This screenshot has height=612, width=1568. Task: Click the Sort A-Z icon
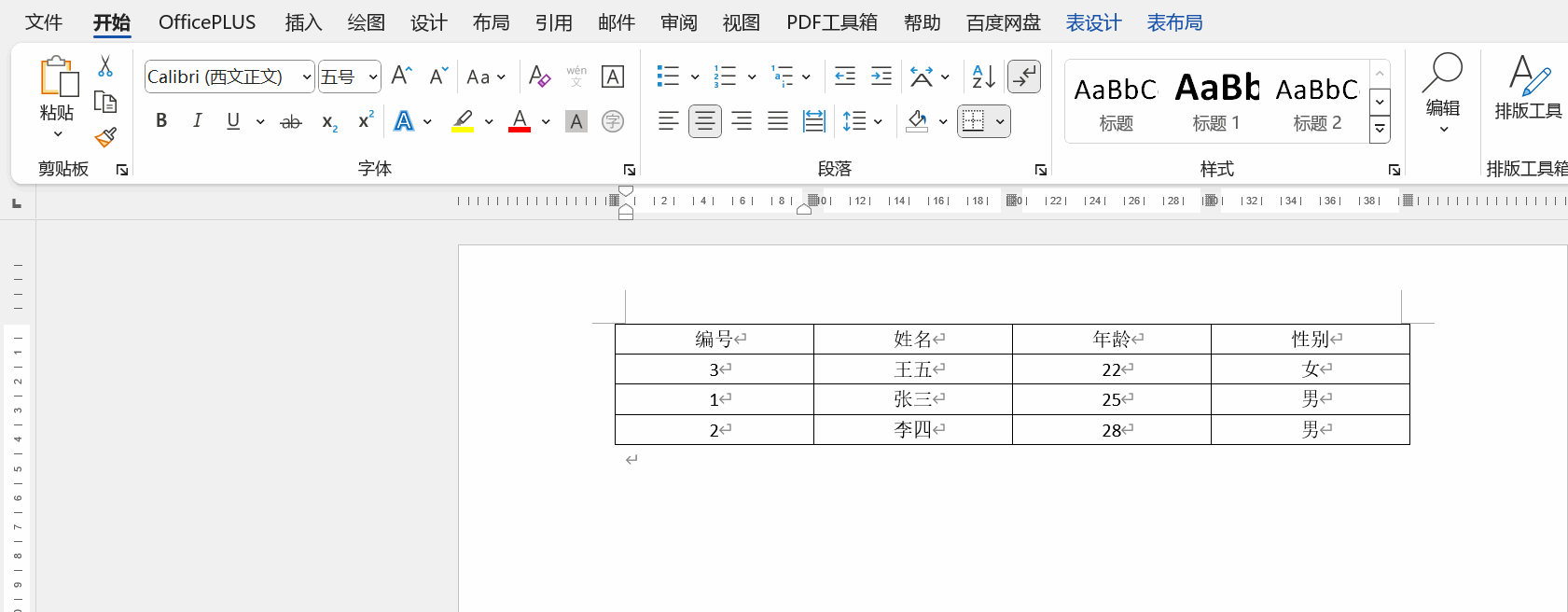[983, 76]
